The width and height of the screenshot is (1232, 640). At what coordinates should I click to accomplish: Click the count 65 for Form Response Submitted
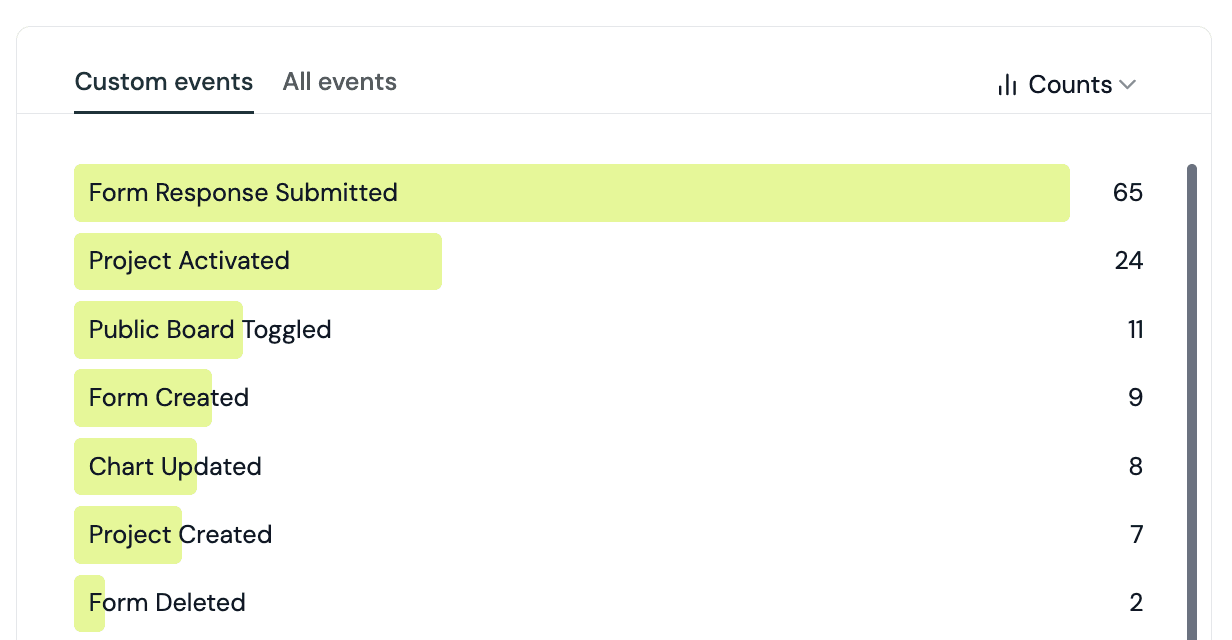coord(1128,192)
